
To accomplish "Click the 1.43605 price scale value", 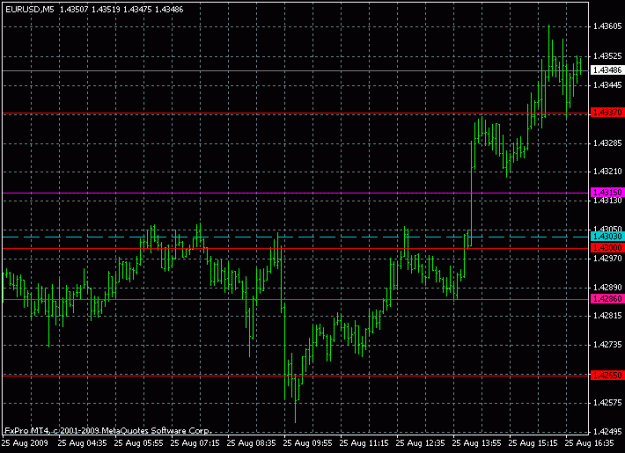I will (607, 26).
